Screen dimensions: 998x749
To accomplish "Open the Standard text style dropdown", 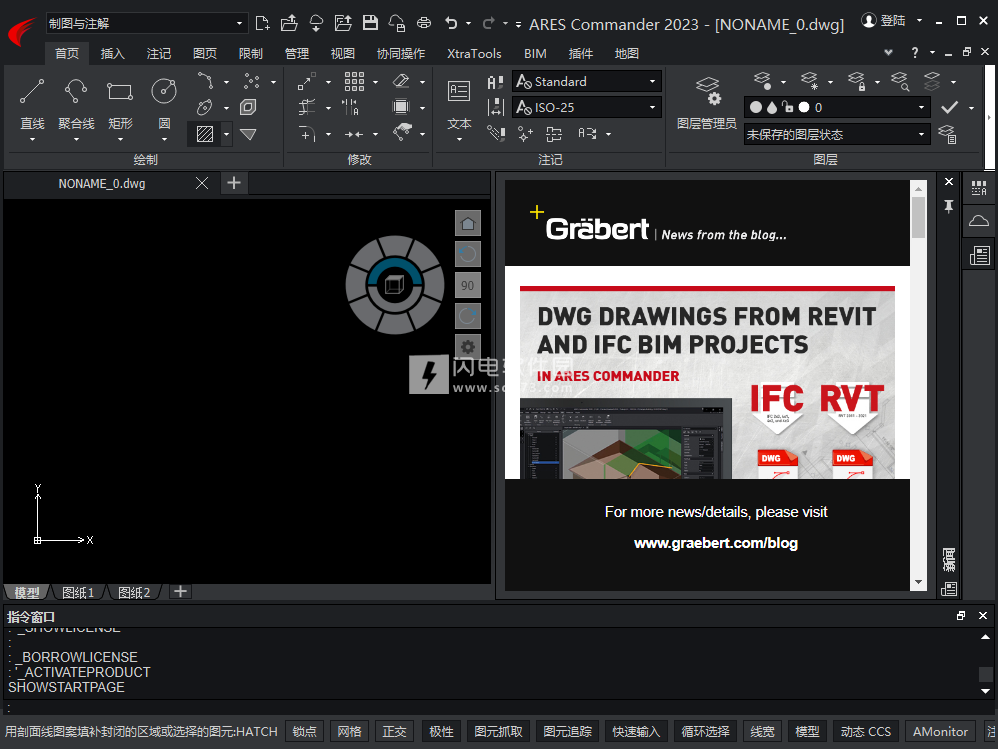I will tap(586, 81).
